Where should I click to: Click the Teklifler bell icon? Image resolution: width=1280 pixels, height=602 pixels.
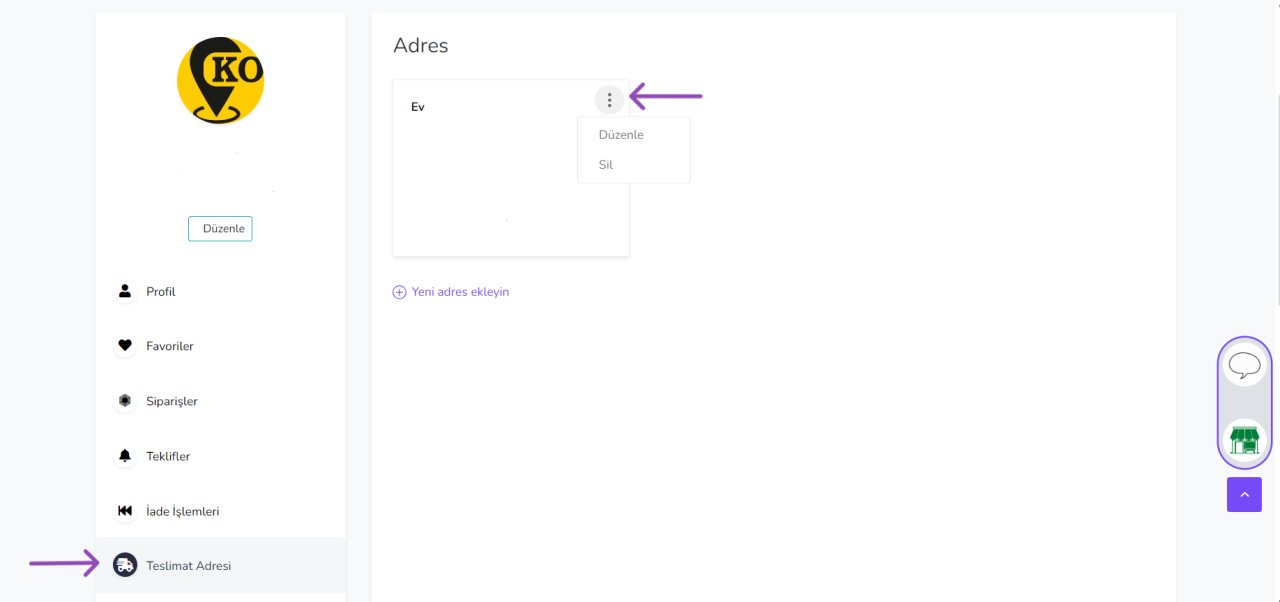click(x=125, y=456)
